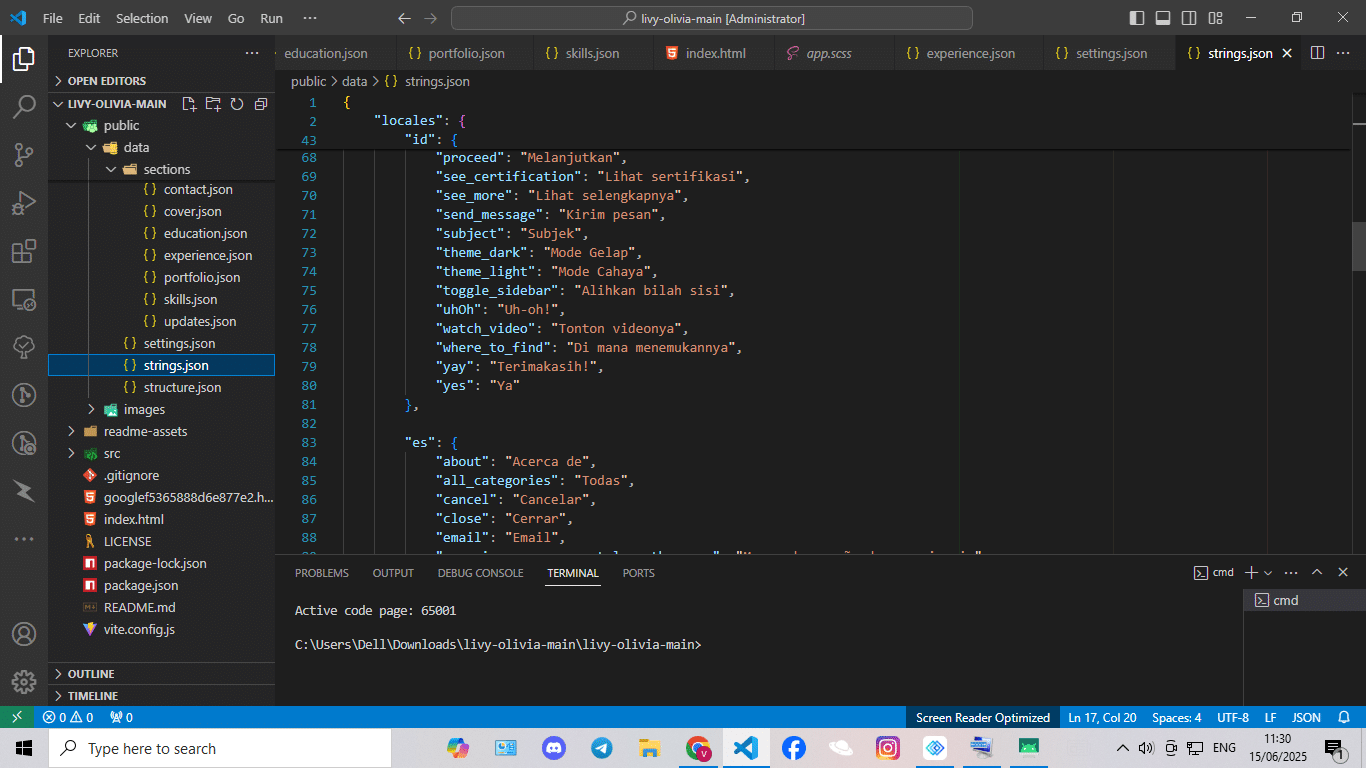Change indentation via Spaces: 4 in status bar

(x=1177, y=717)
